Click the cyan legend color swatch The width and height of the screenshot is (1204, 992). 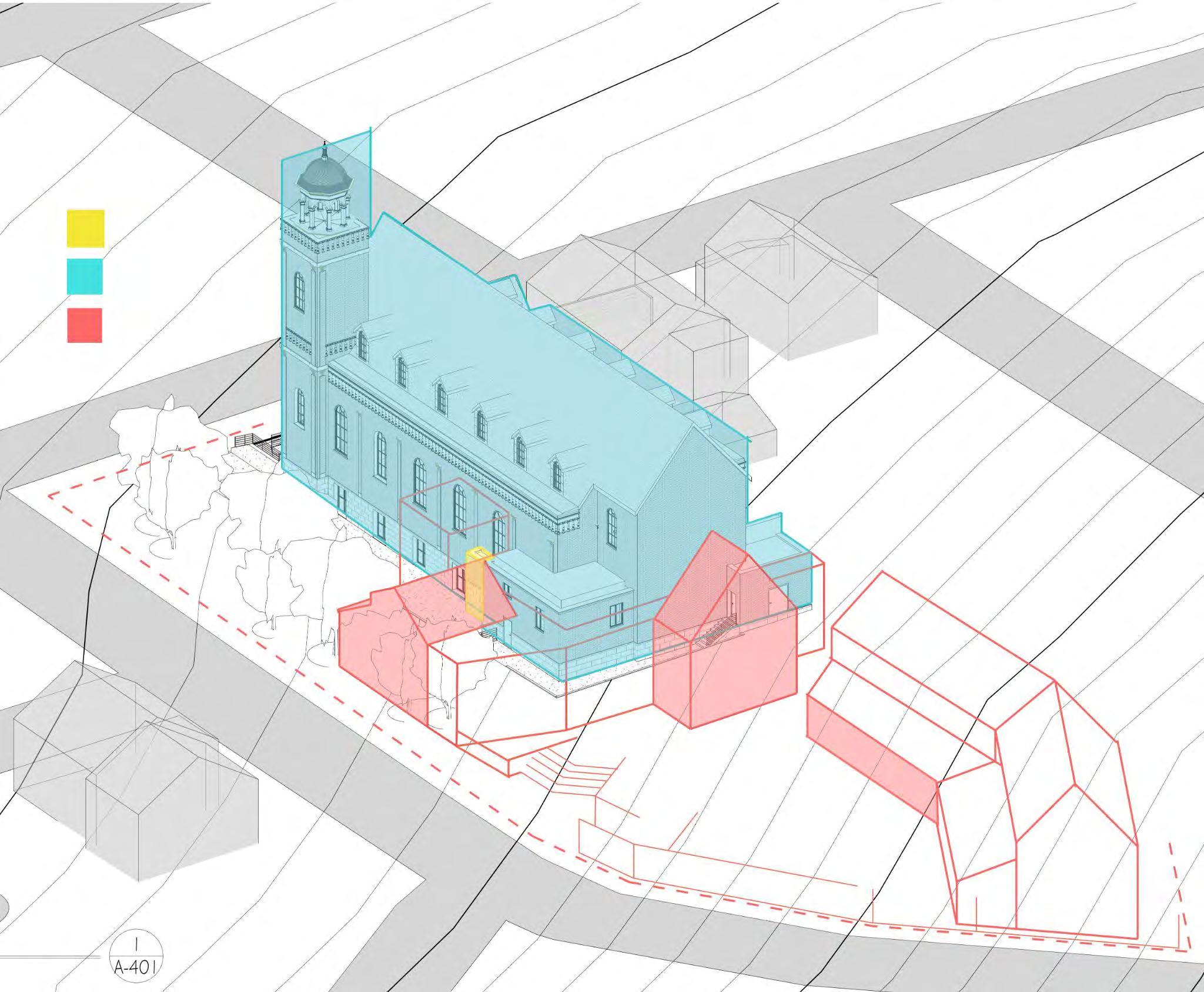[x=85, y=276]
